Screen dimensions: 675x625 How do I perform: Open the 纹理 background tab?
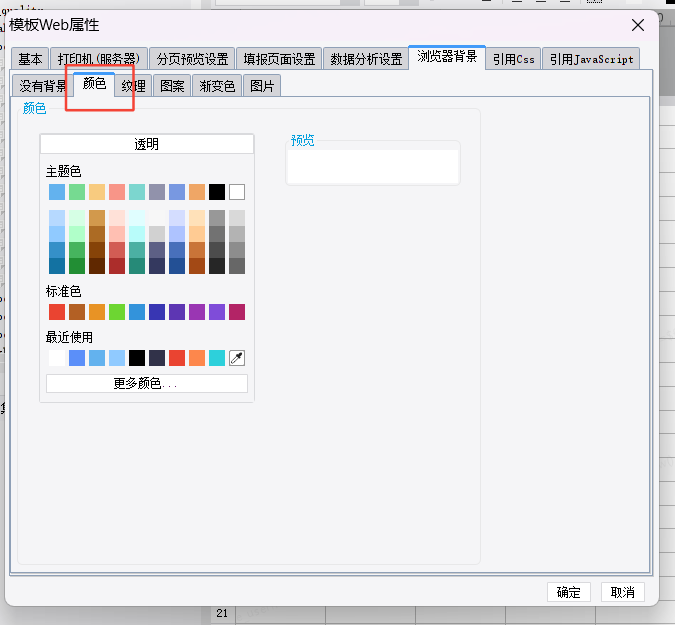click(x=133, y=86)
